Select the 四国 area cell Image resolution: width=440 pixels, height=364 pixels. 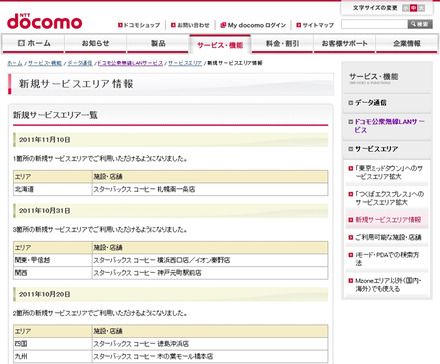(52, 344)
